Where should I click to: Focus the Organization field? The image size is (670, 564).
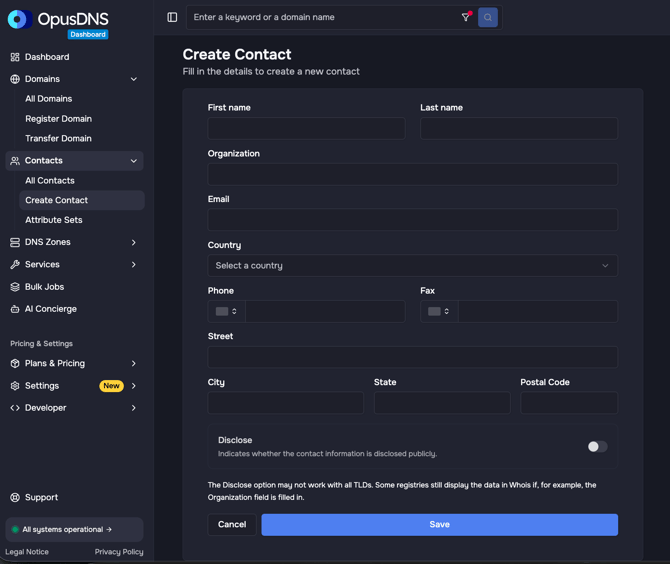(412, 174)
